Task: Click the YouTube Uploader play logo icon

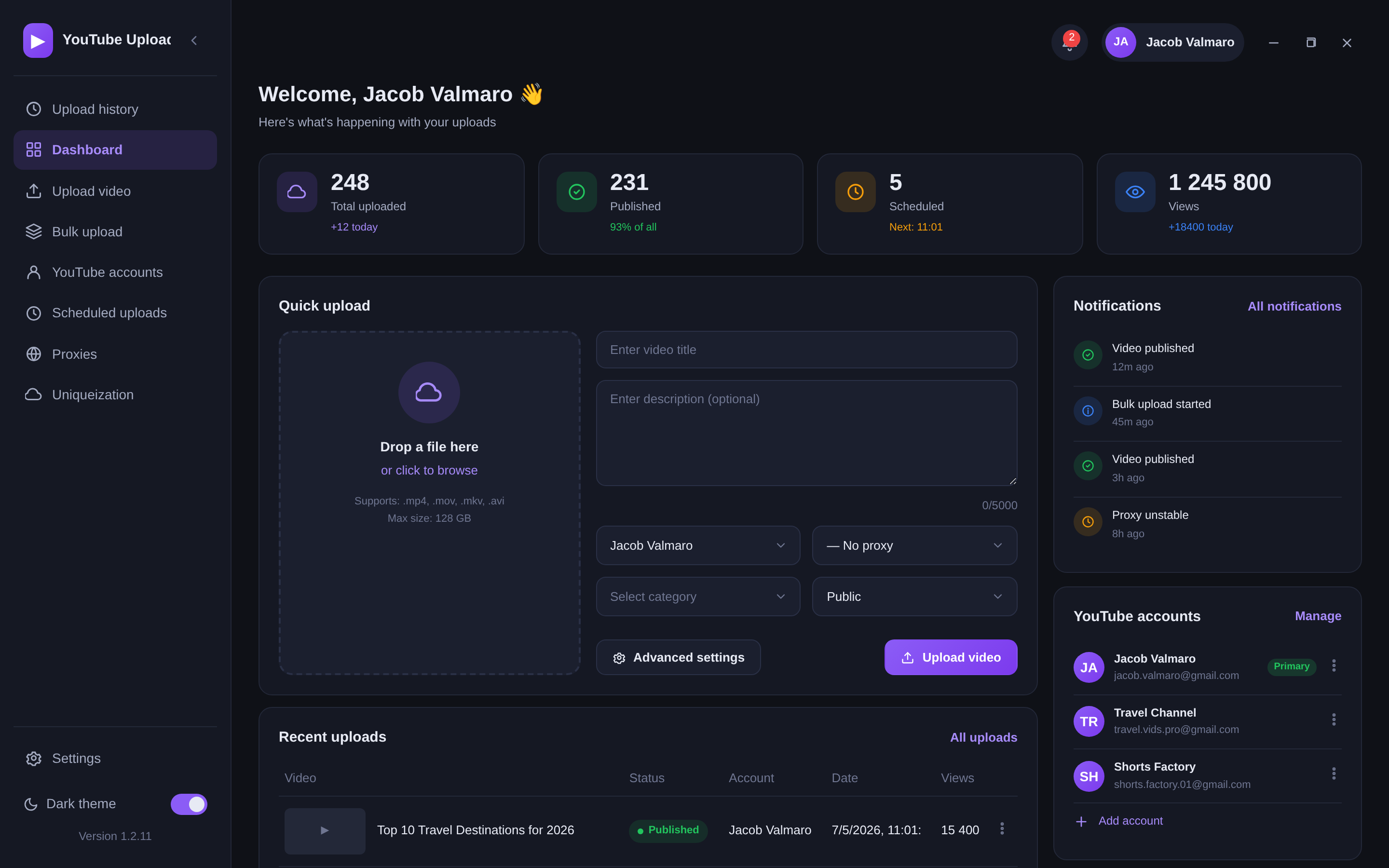Action: tap(38, 40)
